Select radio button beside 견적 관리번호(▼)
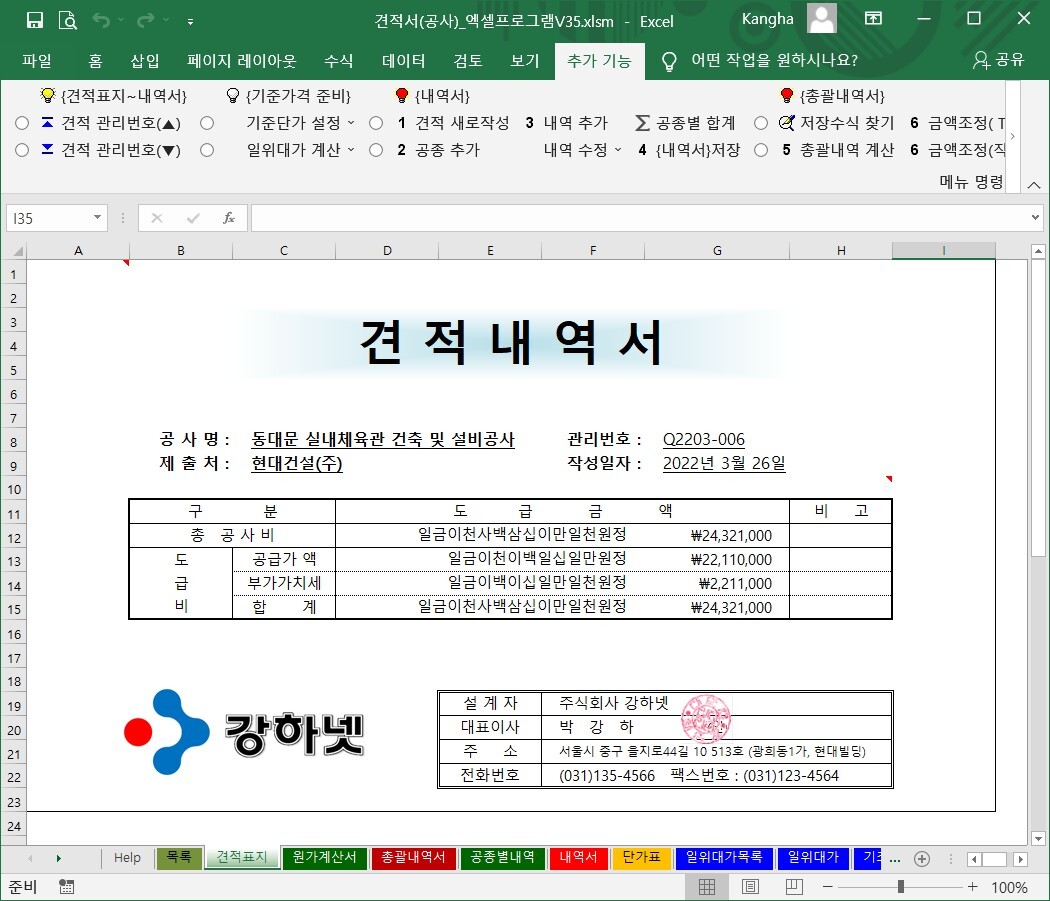The image size is (1050, 901). (22, 150)
